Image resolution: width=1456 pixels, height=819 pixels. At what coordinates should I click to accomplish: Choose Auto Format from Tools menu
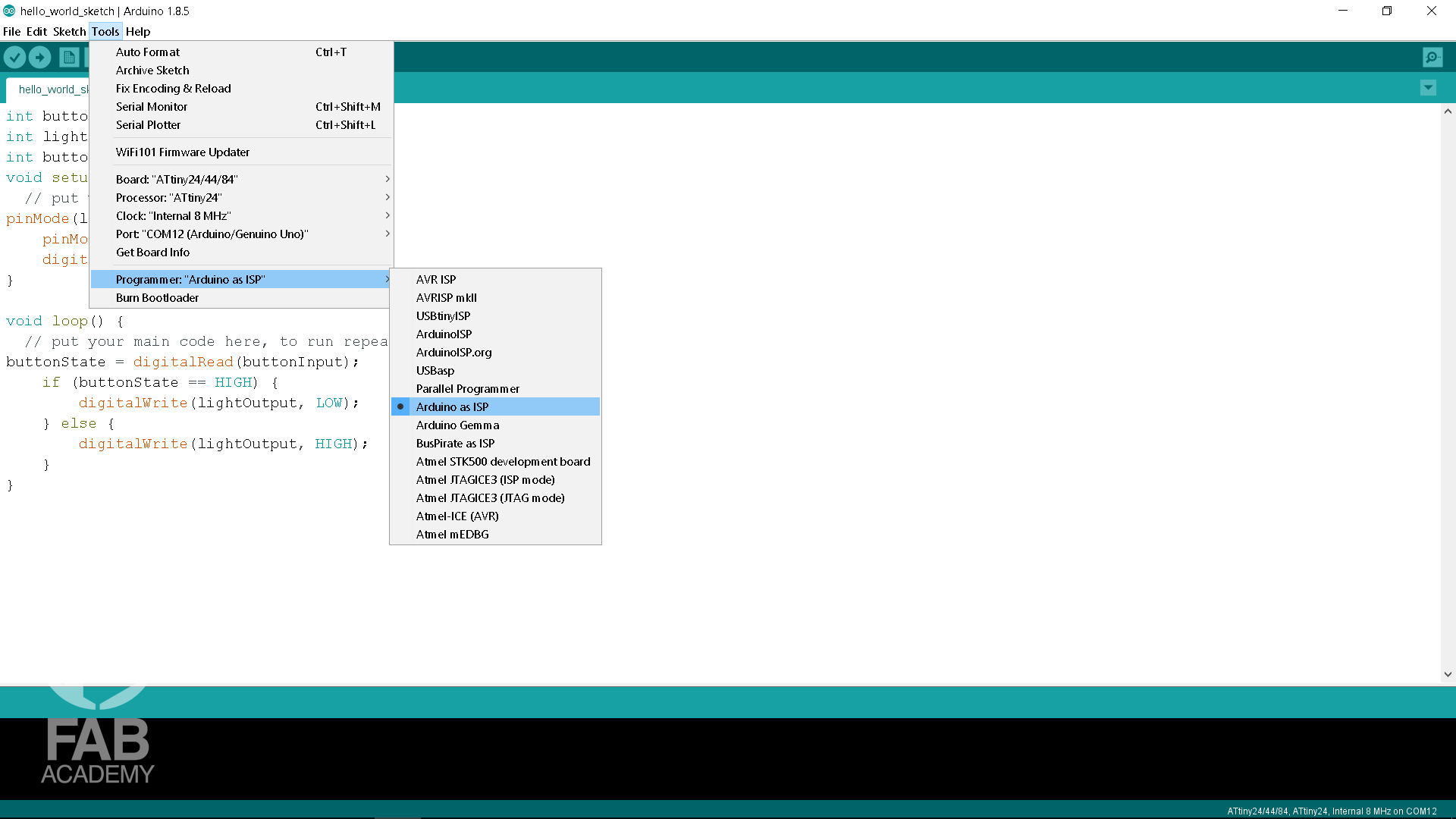pyautogui.click(x=242, y=52)
